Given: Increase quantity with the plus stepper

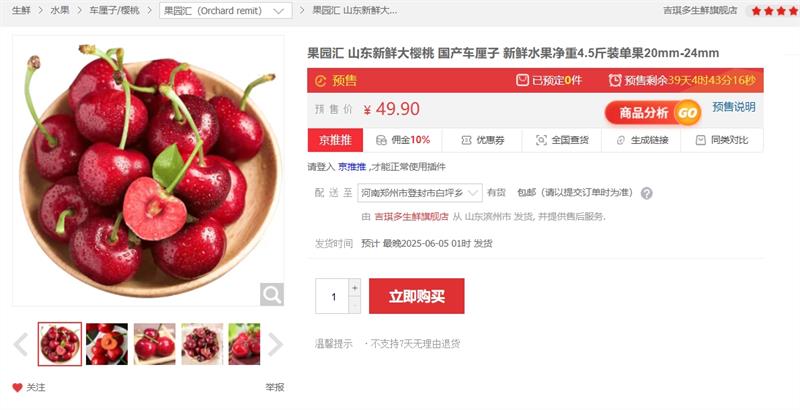Looking at the screenshot, I should click(x=355, y=288).
